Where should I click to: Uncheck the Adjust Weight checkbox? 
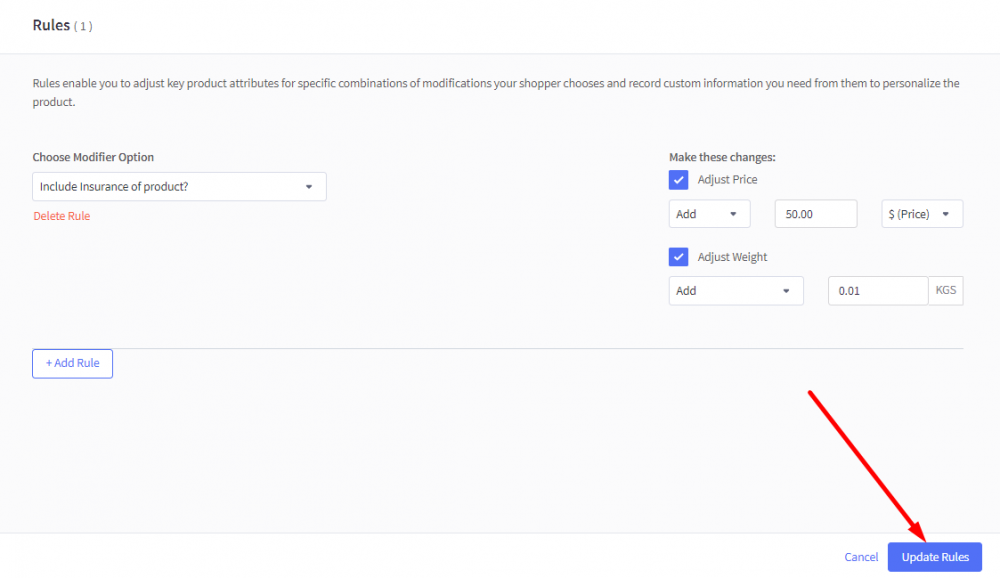click(678, 256)
